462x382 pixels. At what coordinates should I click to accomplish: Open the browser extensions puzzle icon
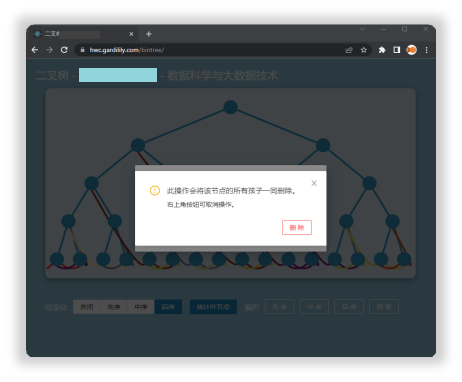(x=382, y=50)
